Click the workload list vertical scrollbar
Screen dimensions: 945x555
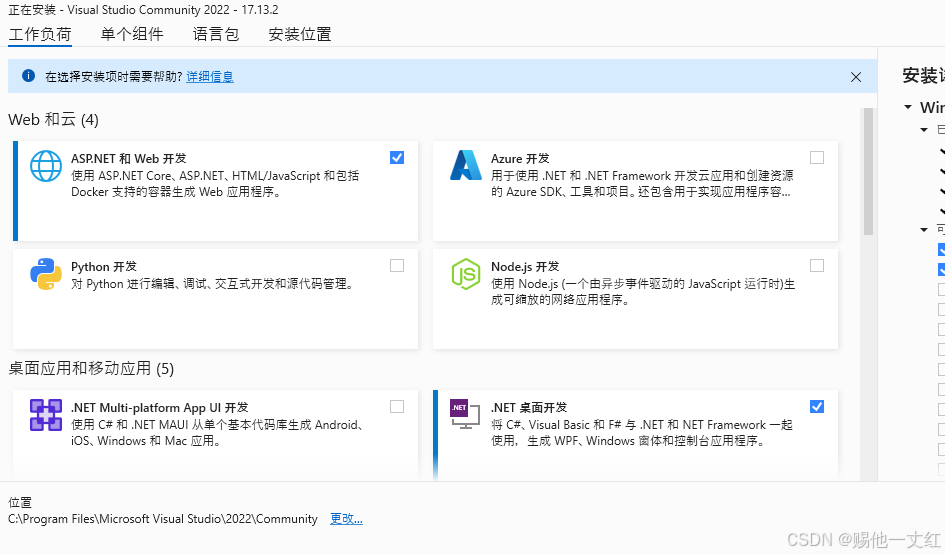868,171
